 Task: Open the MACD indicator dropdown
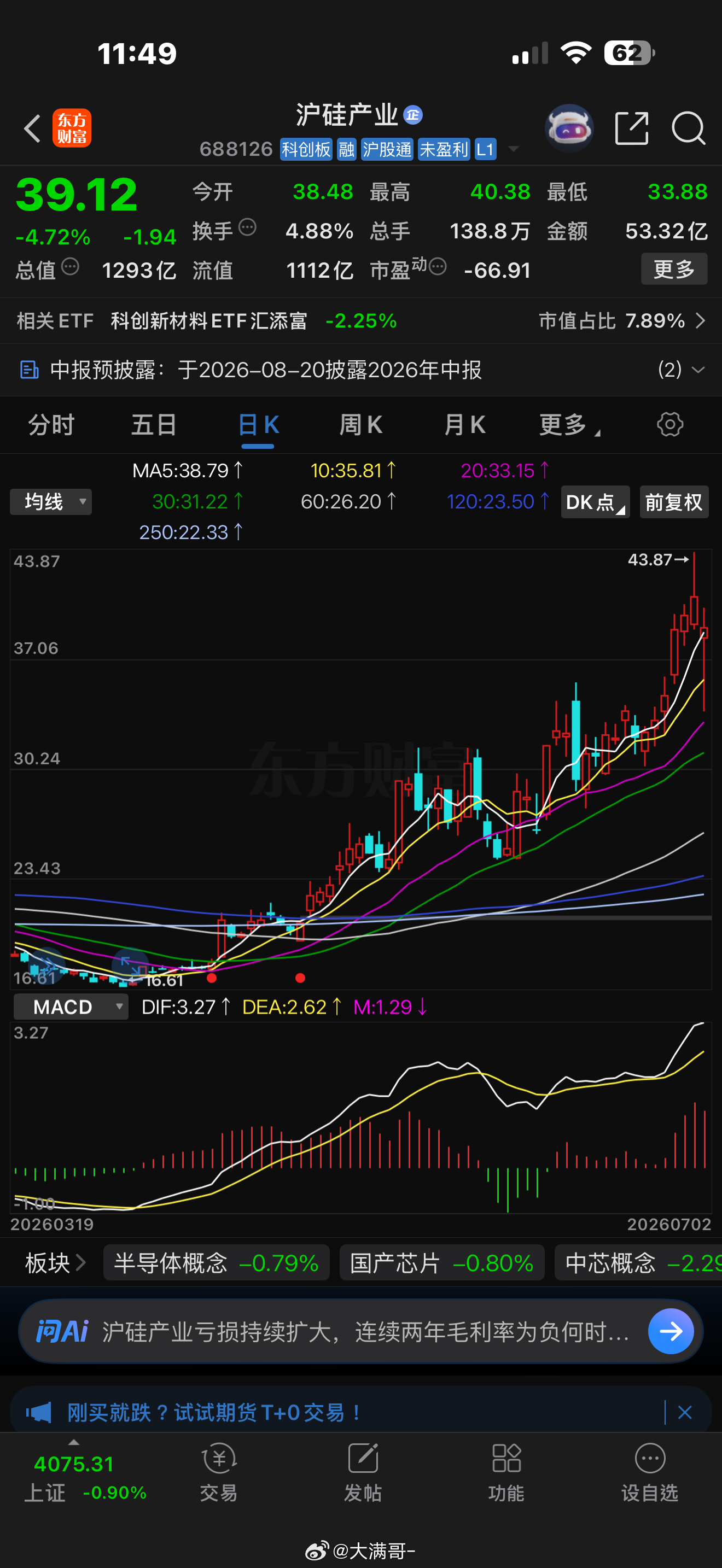tap(71, 1007)
